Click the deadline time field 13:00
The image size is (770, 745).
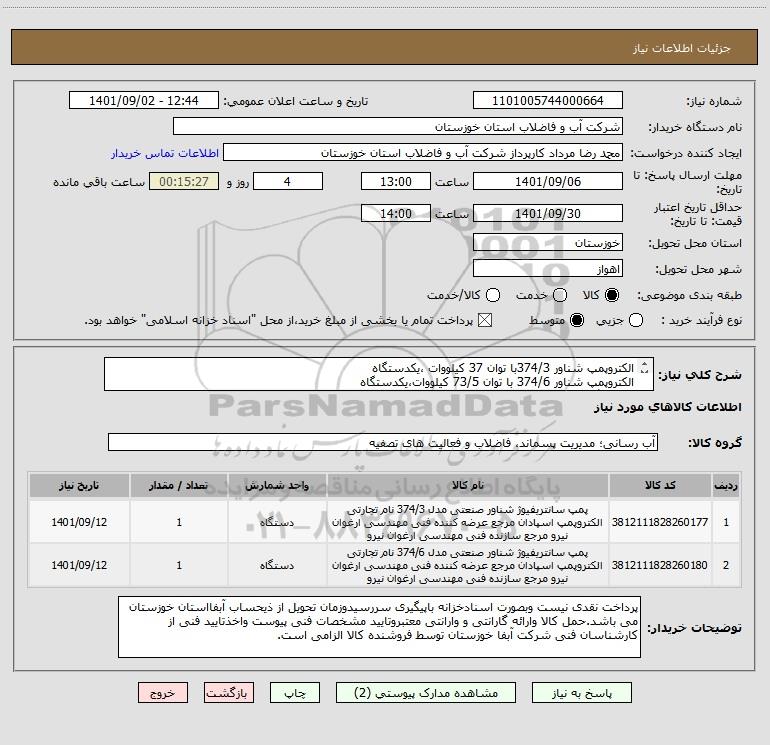pos(396,181)
